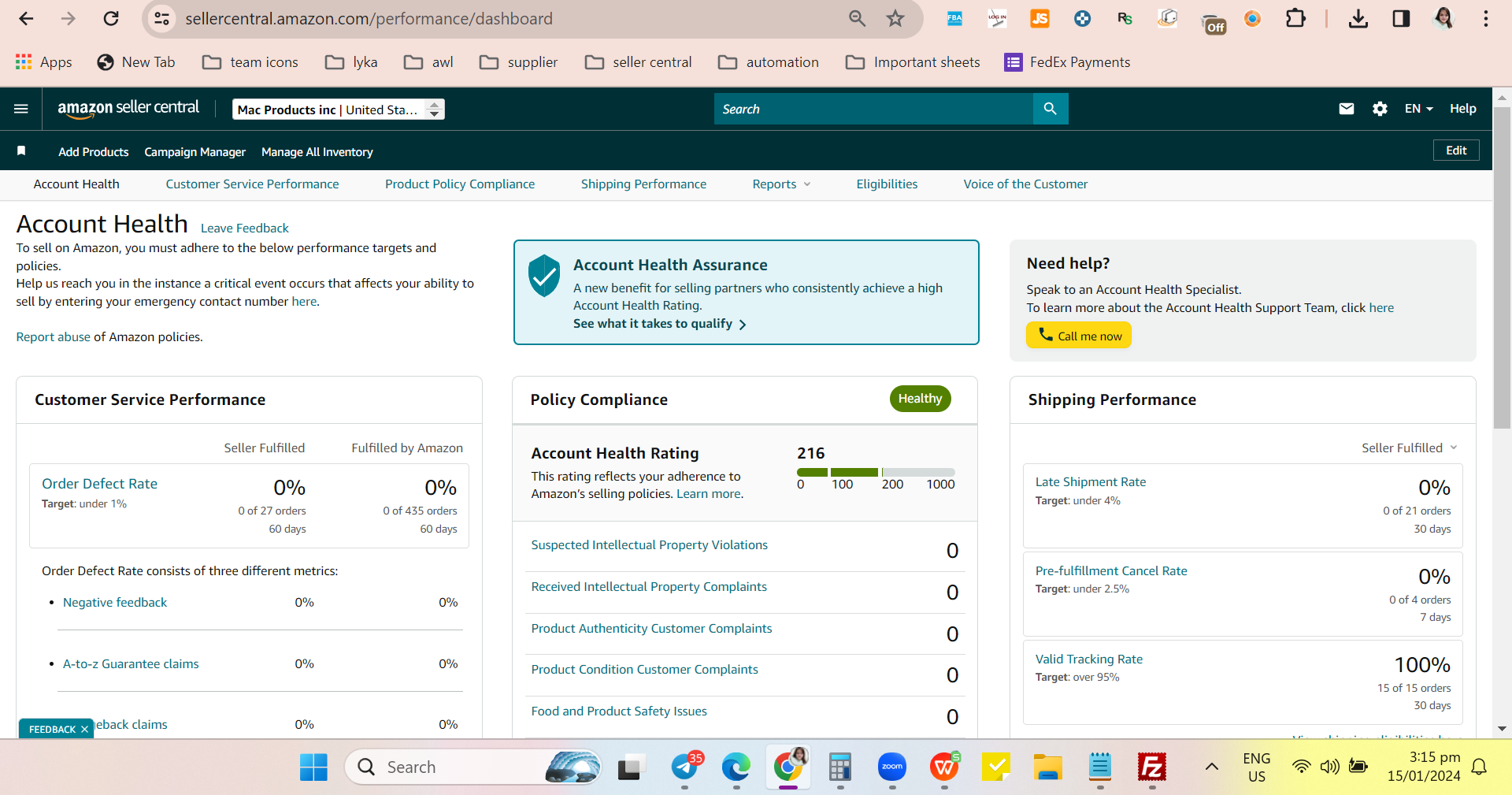Open Voice of the Customer tab
The width and height of the screenshot is (1512, 795).
1025,184
